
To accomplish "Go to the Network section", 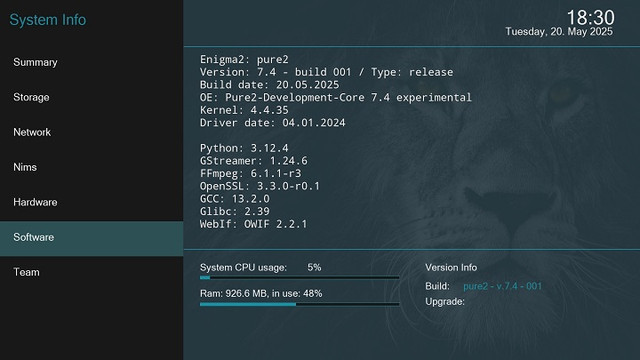I will click(91, 132).
